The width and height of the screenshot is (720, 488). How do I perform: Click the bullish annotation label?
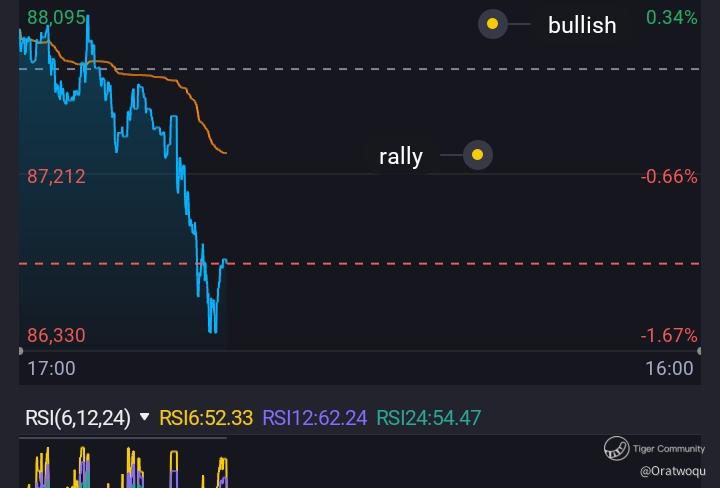tap(582, 25)
